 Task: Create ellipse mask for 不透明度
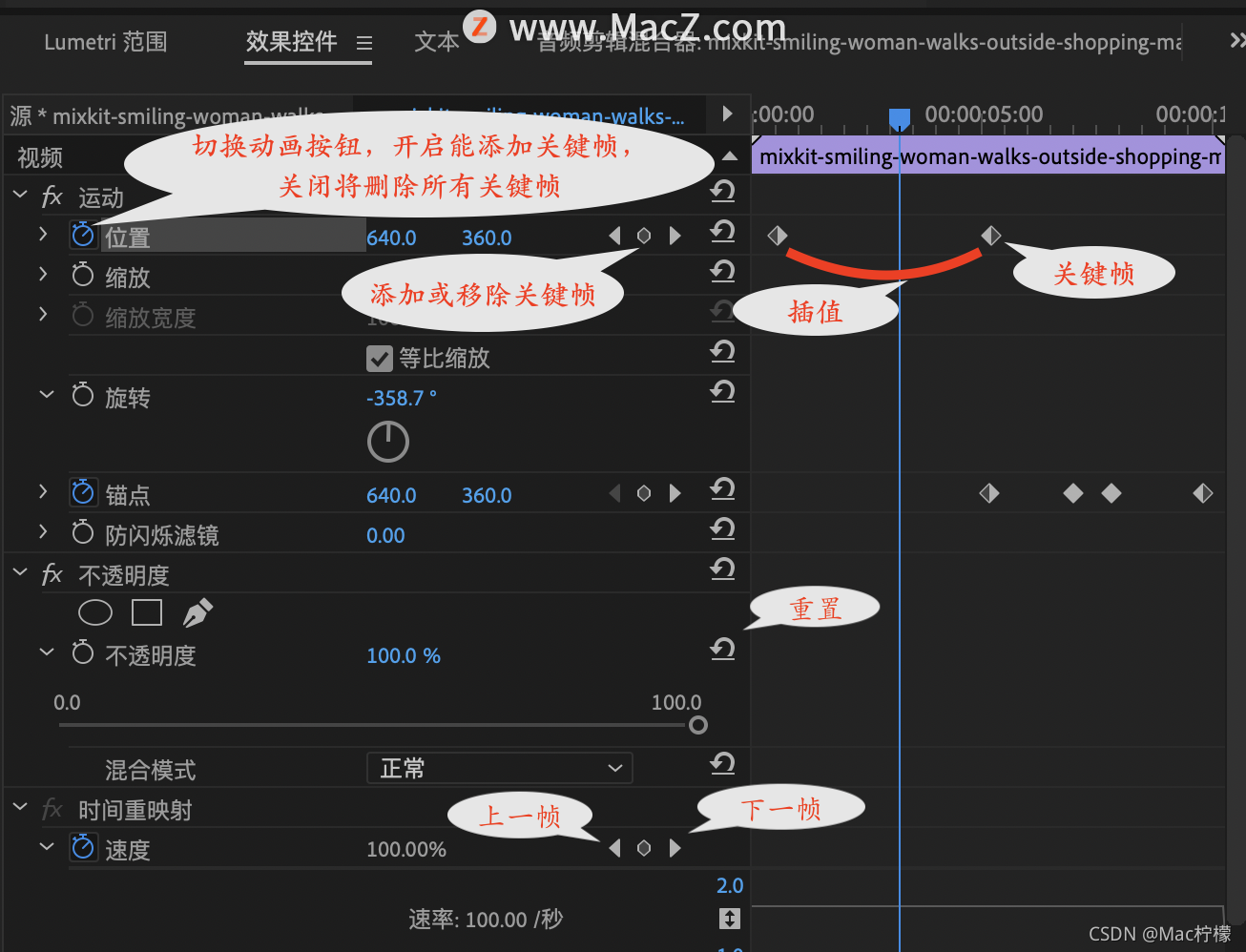click(95, 612)
